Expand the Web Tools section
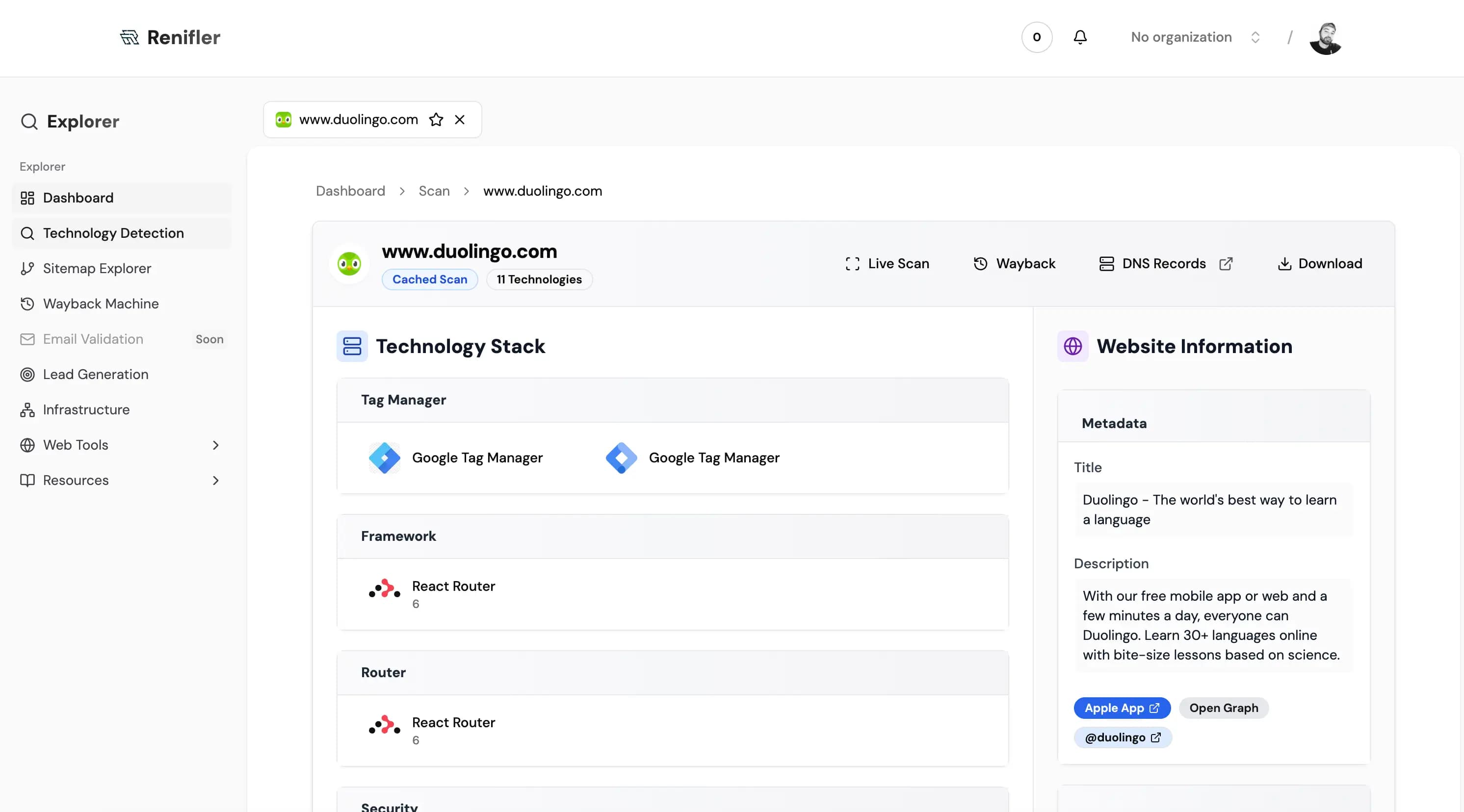Screen dimensions: 1464x812 pyautogui.click(x=216, y=445)
